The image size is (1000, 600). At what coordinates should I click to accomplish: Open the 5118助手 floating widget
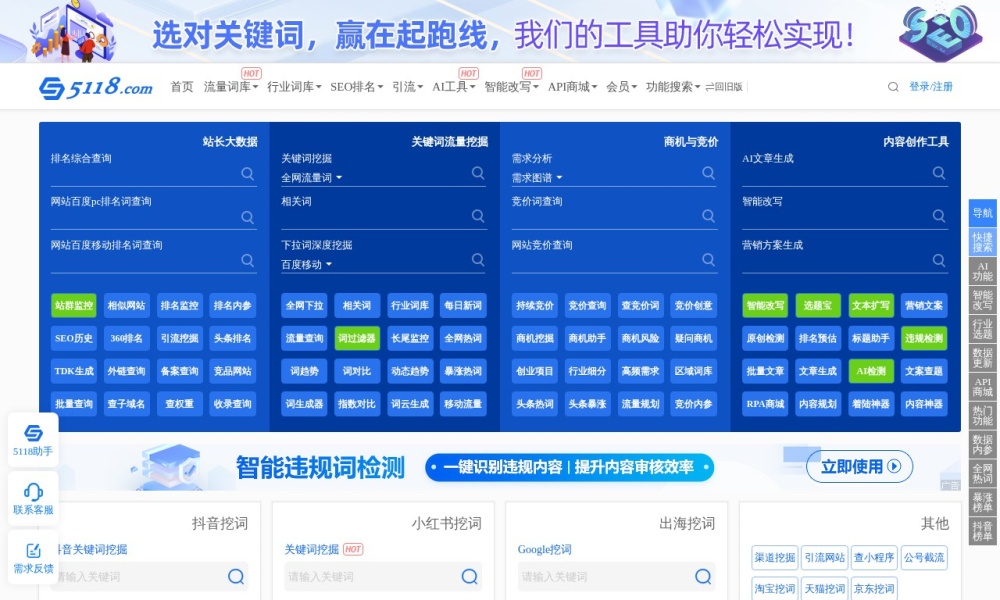click(33, 440)
